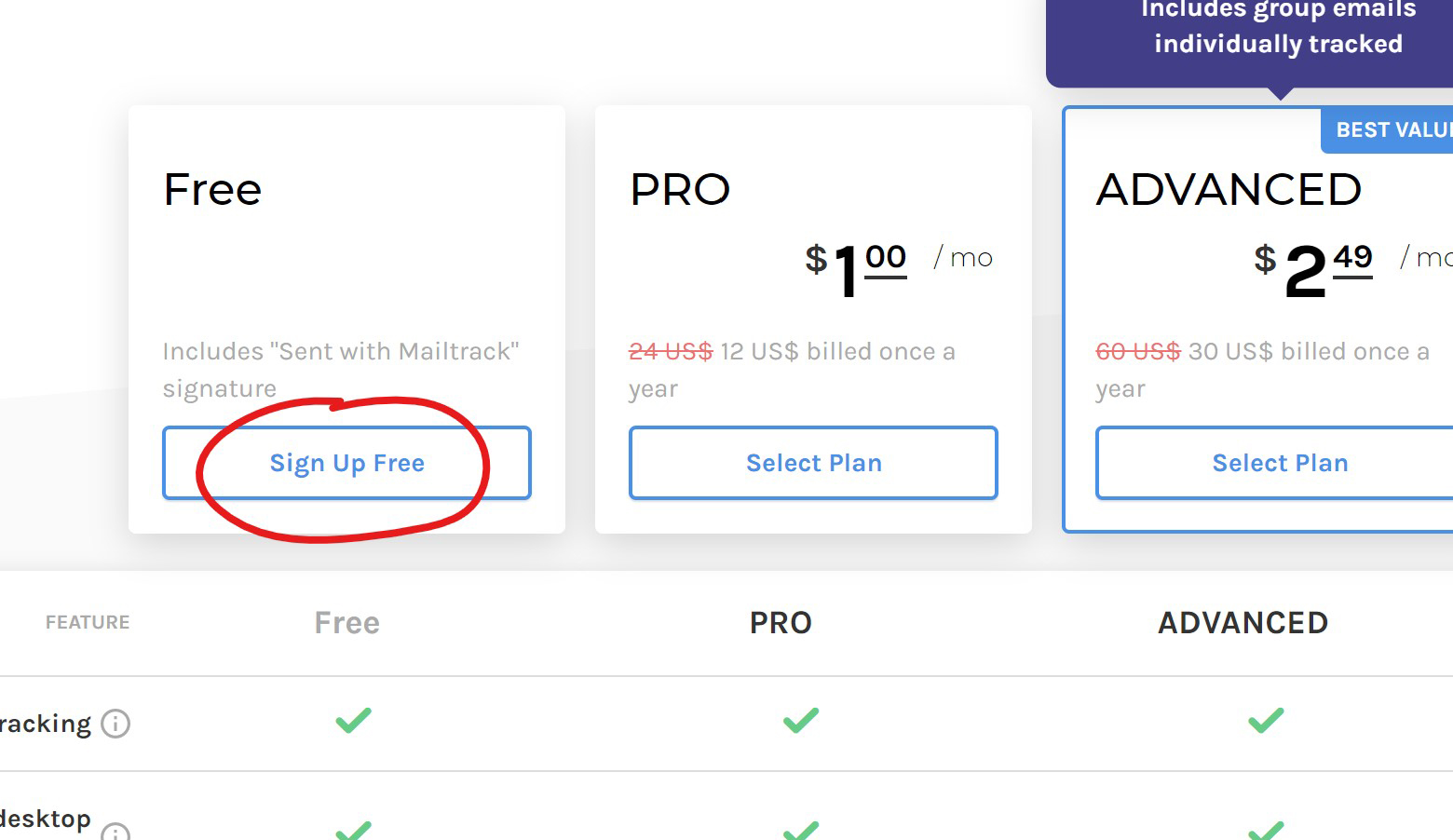This screenshot has height=840, width=1453.
Task: Click the ADVANCED plan card title
Action: pos(1229,190)
